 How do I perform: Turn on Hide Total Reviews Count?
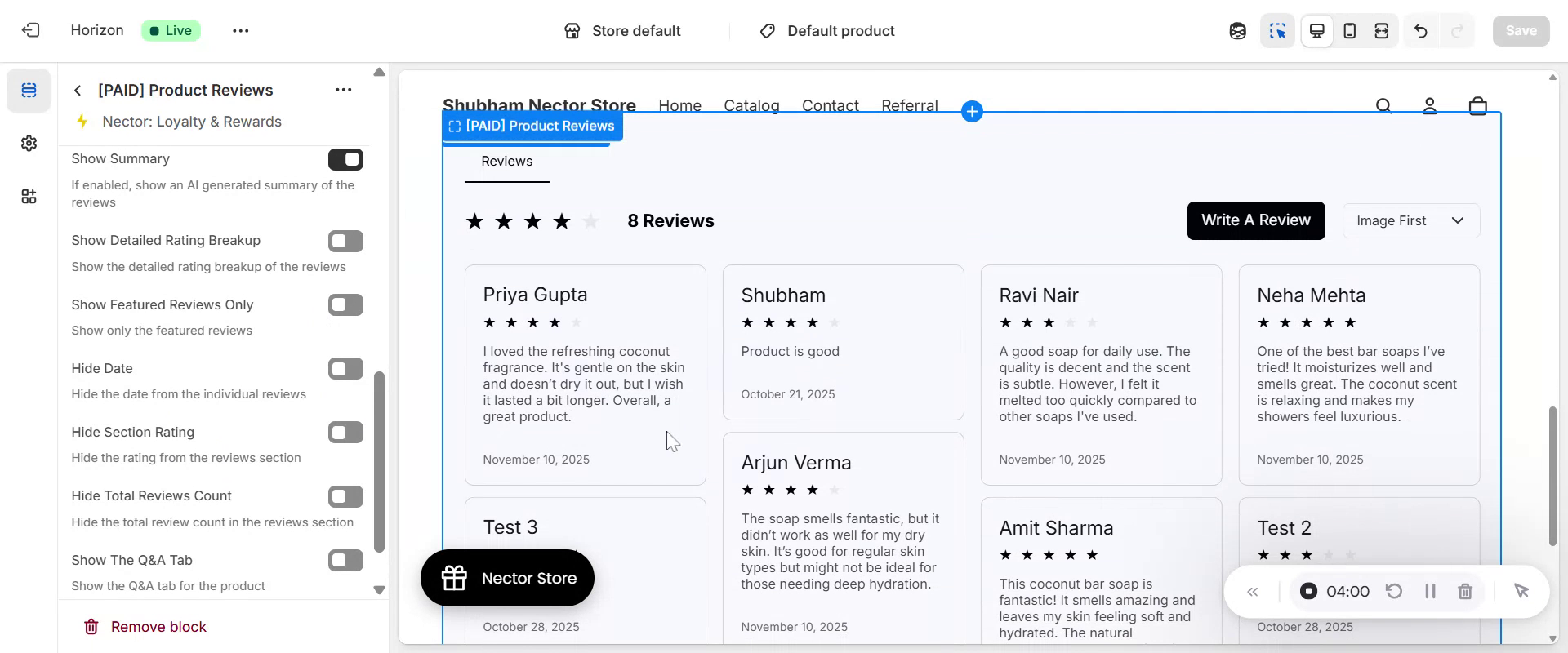[345, 496]
